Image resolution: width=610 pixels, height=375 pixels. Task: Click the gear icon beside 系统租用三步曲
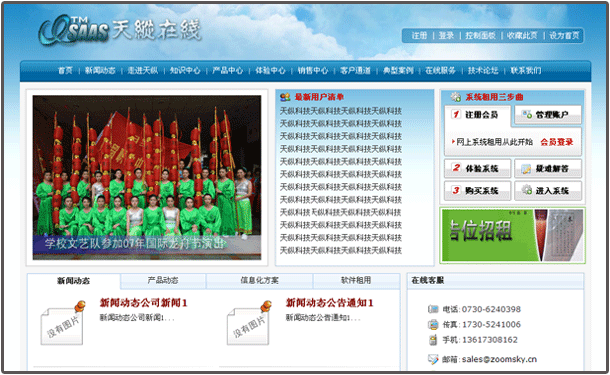pos(456,96)
